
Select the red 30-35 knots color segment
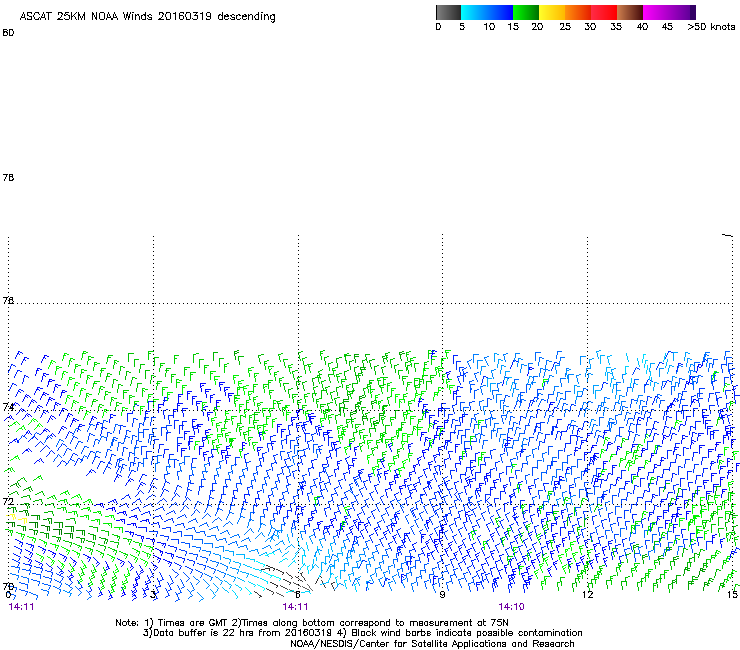(x=604, y=12)
